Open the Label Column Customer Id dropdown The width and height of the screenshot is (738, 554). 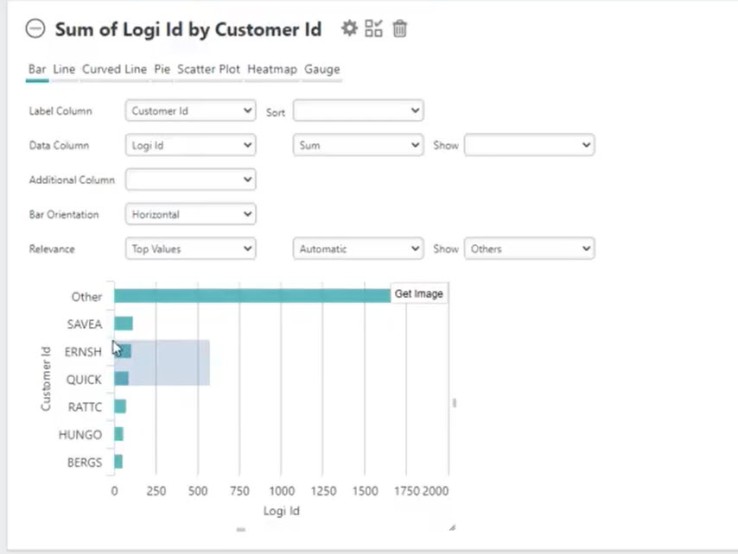coord(191,111)
